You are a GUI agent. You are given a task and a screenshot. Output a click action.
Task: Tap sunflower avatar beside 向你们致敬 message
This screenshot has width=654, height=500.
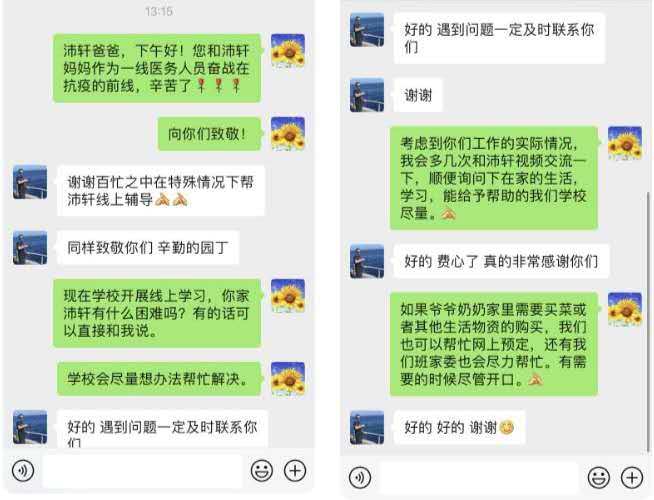[x=288, y=134]
